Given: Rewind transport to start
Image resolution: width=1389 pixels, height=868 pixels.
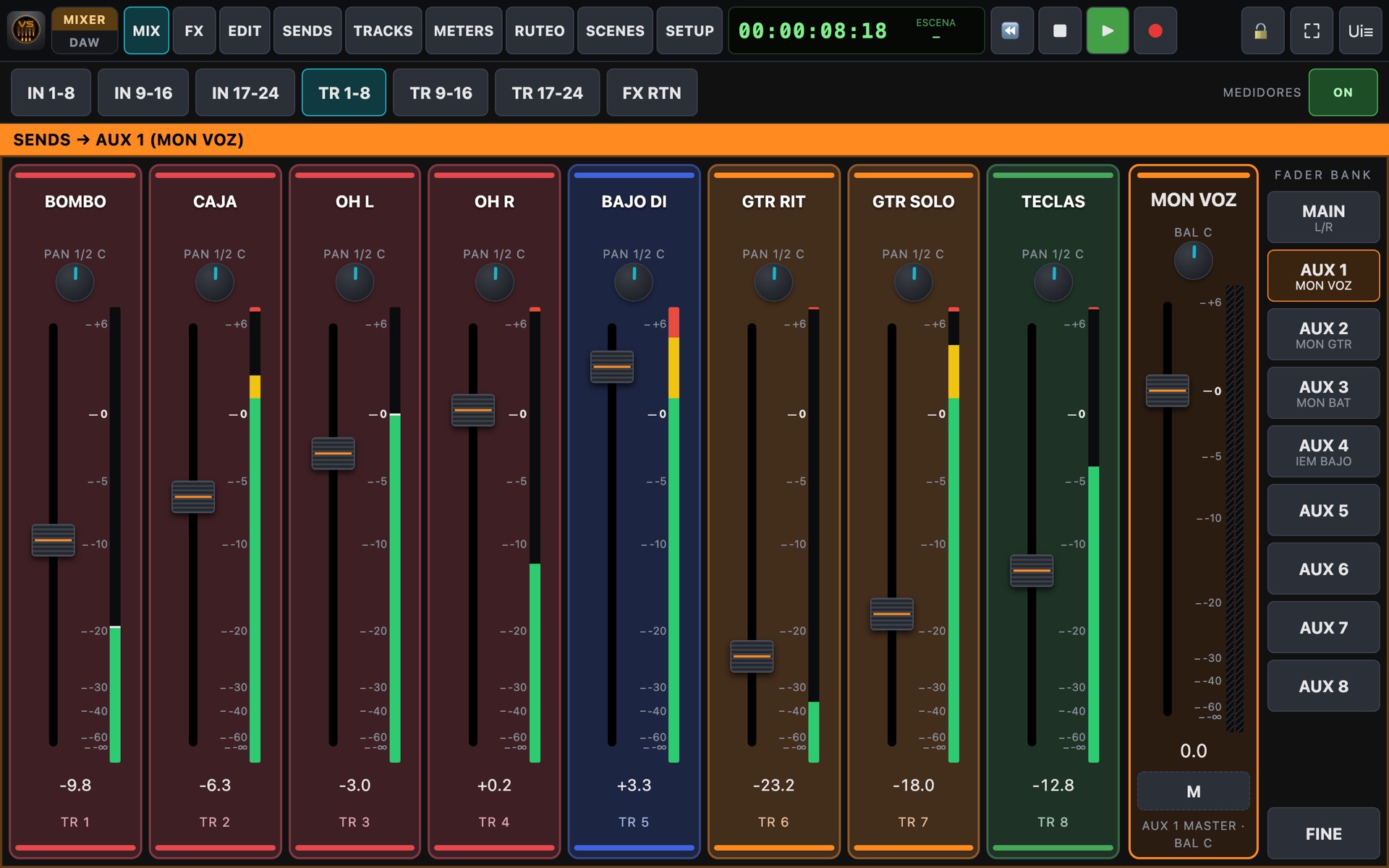Looking at the screenshot, I should [1011, 30].
